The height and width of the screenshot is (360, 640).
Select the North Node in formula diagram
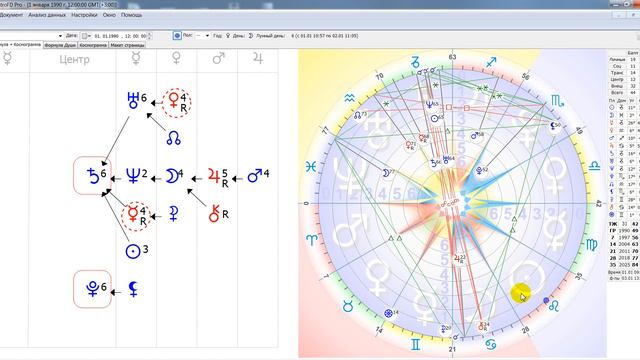pyautogui.click(x=173, y=138)
